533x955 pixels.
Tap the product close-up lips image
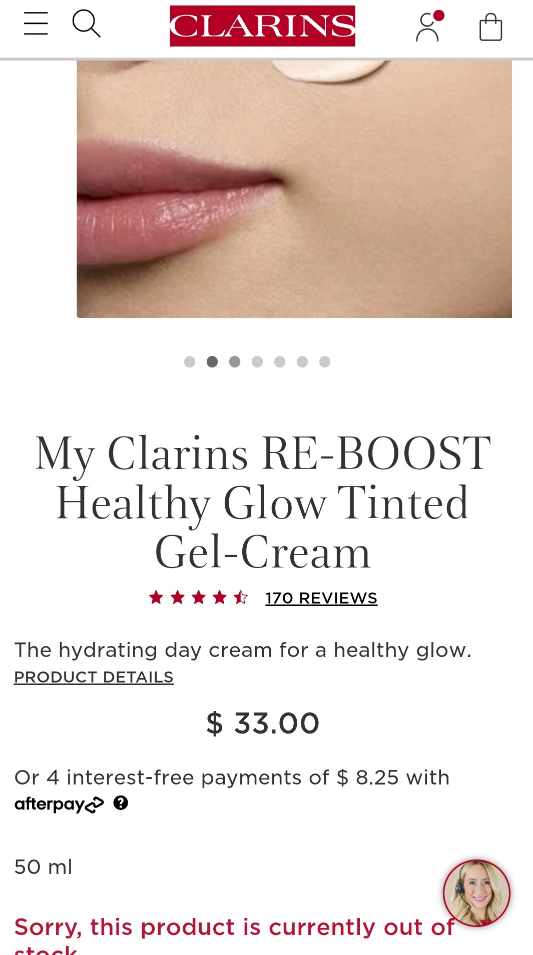(x=294, y=188)
